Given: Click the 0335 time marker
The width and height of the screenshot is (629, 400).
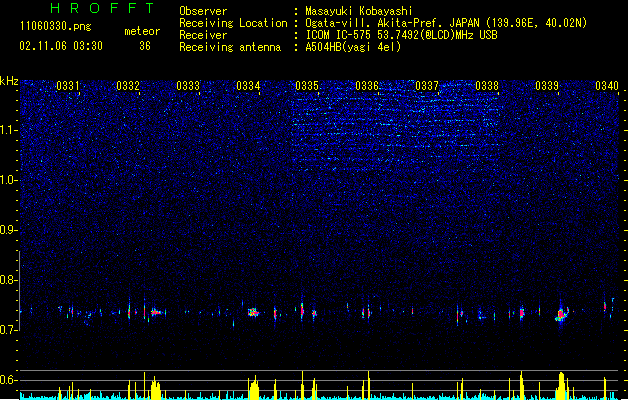Looking at the screenshot, I should pyautogui.click(x=307, y=86).
